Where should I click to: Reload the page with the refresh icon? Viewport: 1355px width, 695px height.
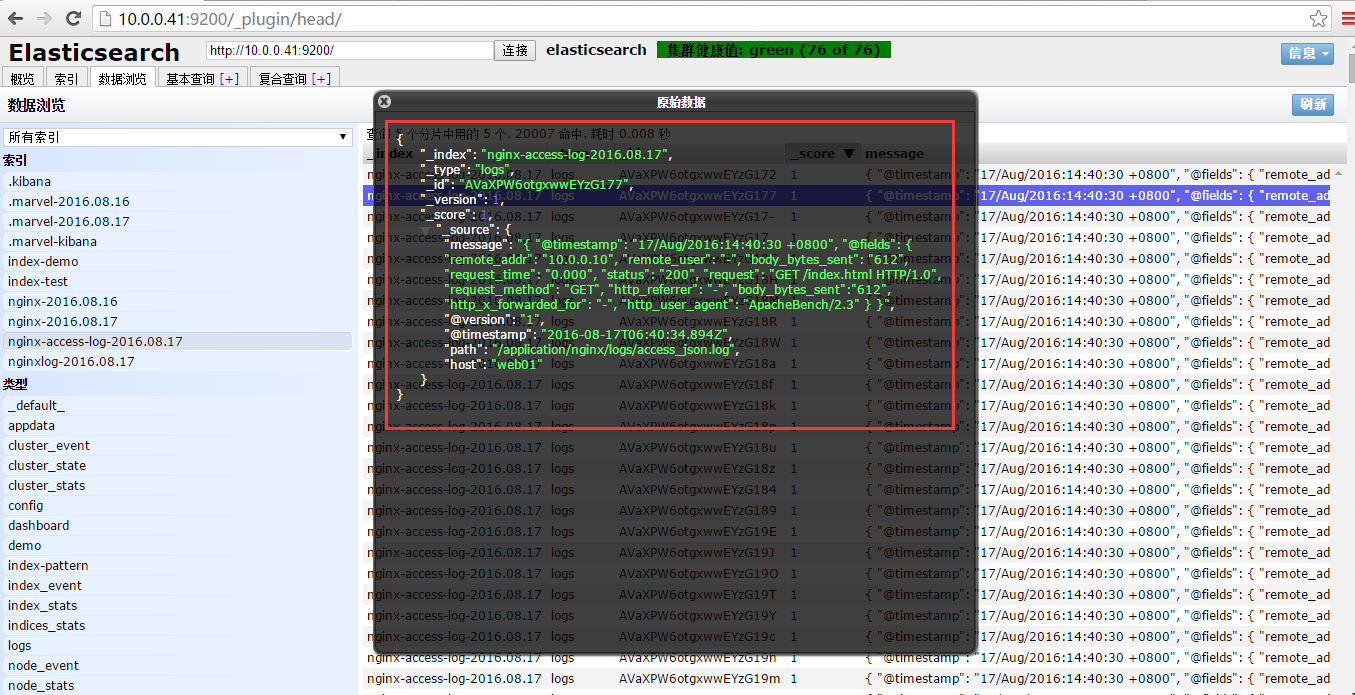[x=74, y=18]
